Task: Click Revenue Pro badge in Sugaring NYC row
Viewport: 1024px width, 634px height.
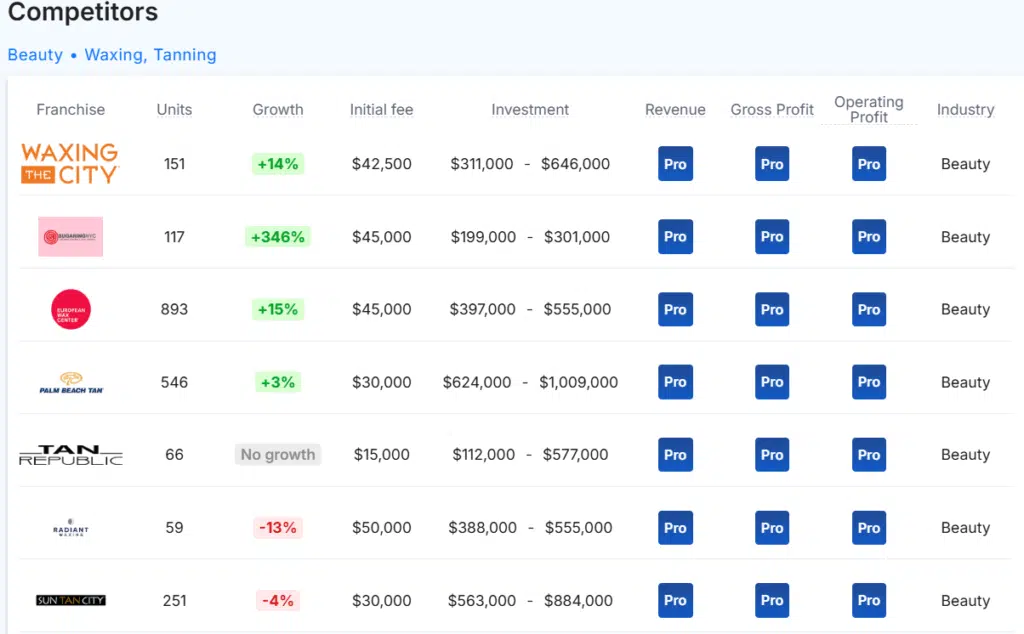Action: tap(675, 236)
